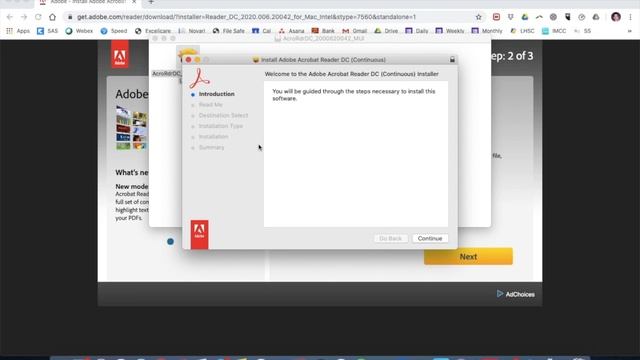Close the Adobe Acrobat browser tab

(x=134, y=2)
